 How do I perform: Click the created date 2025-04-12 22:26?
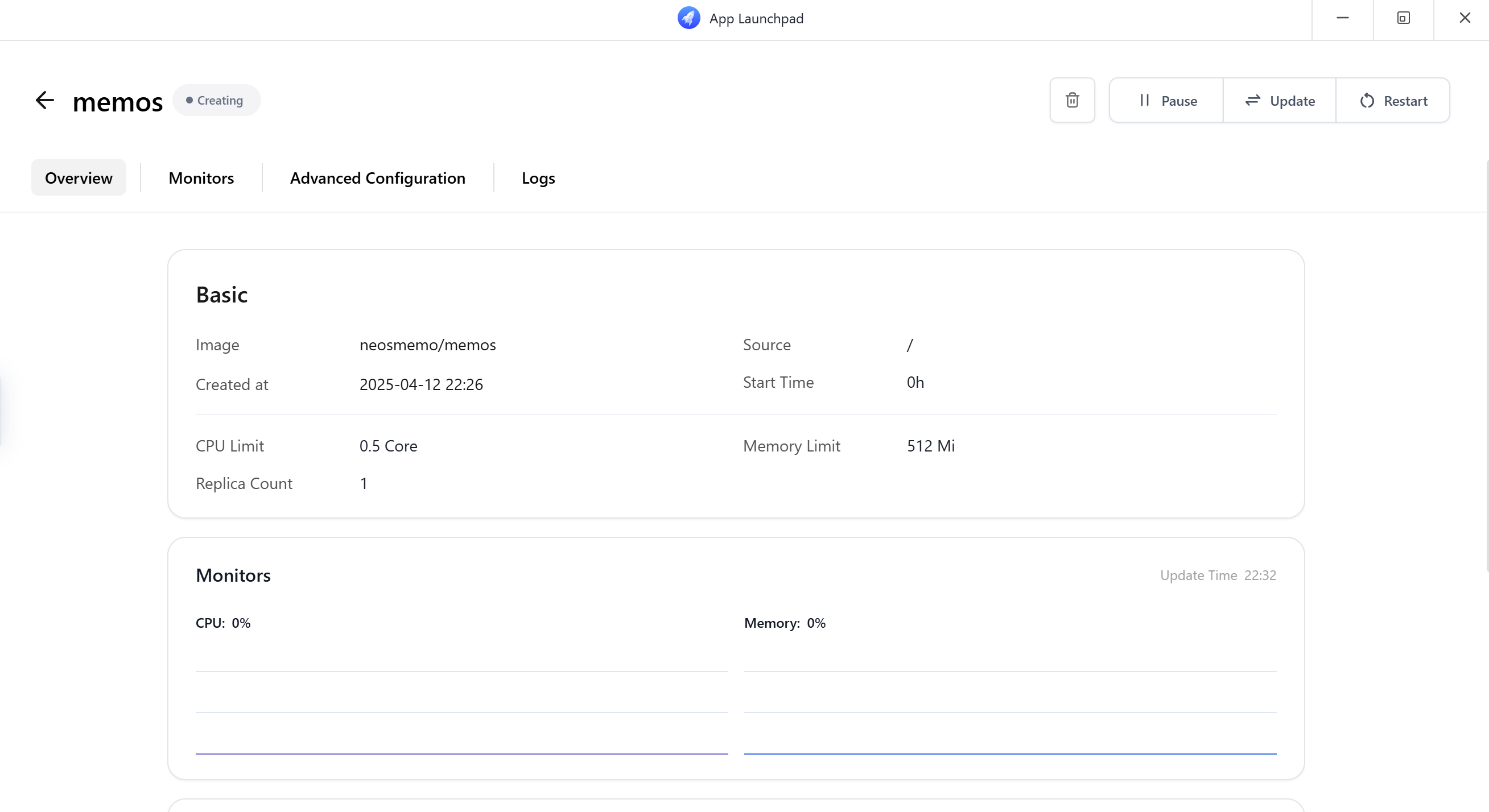(x=422, y=384)
